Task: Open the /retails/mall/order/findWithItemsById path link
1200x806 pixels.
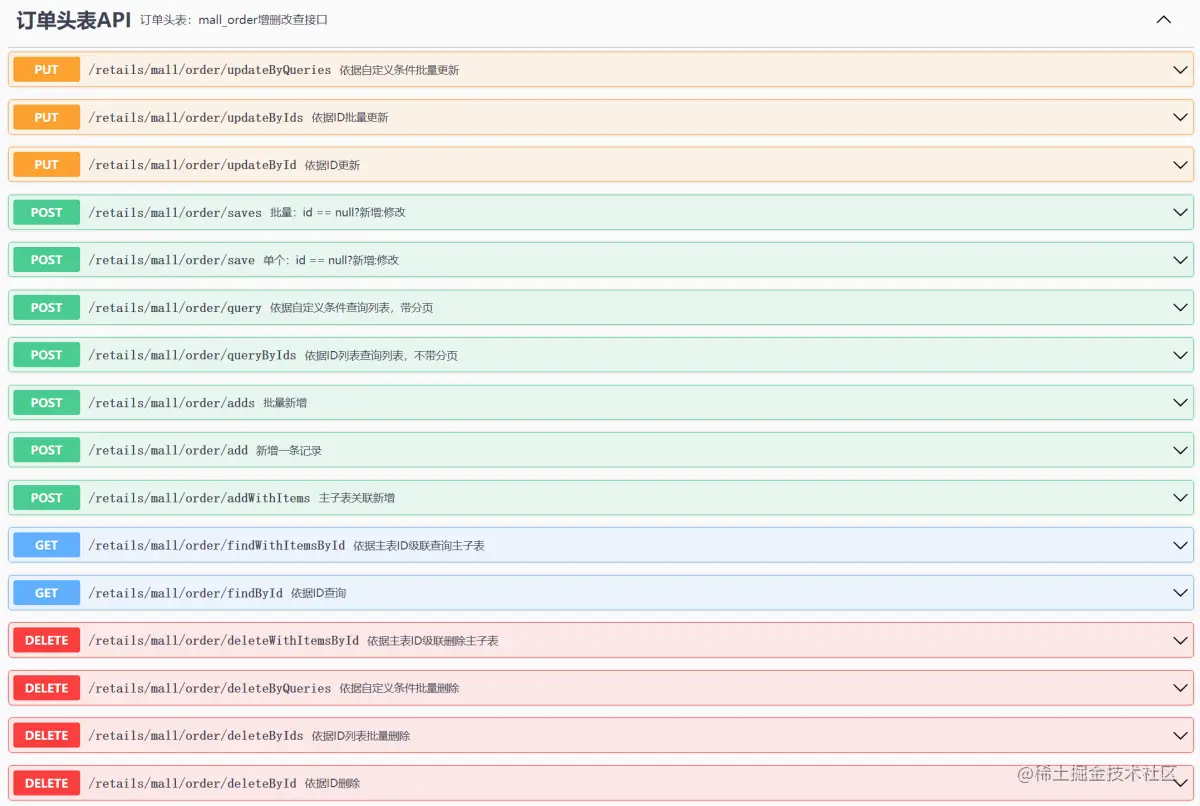Action: [x=217, y=545]
